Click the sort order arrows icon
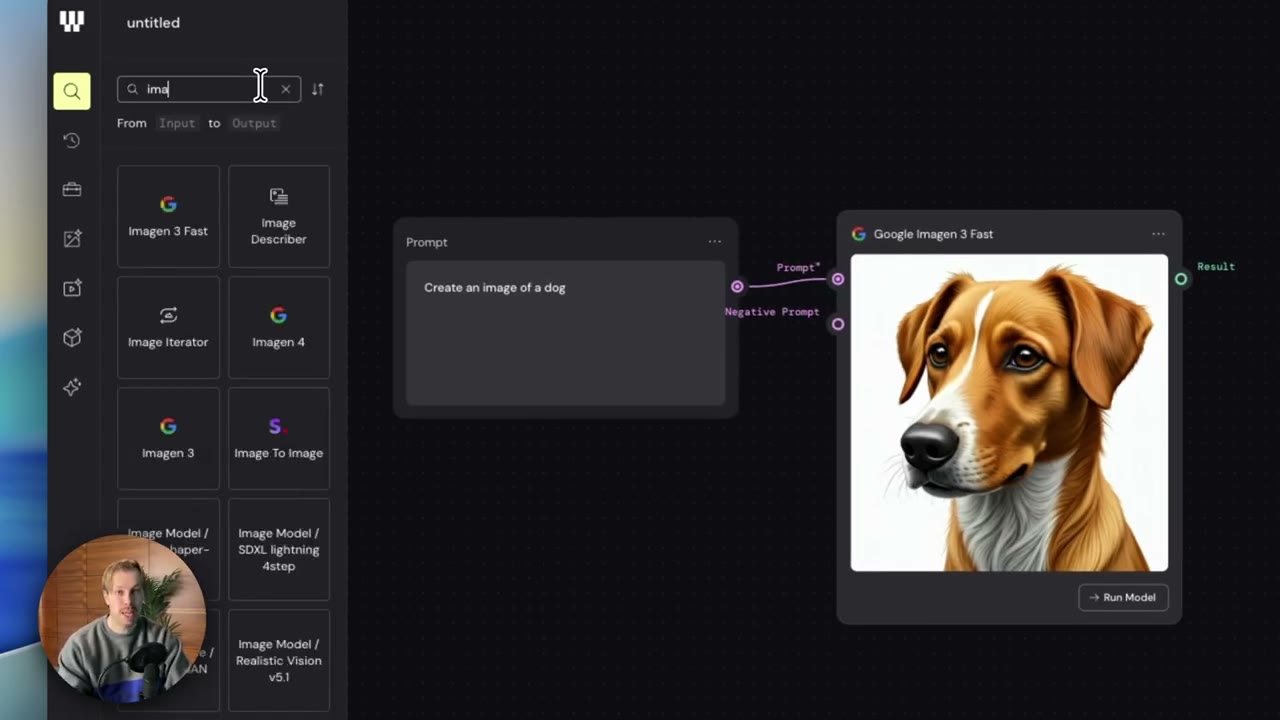The height and width of the screenshot is (720, 1280). click(317, 89)
